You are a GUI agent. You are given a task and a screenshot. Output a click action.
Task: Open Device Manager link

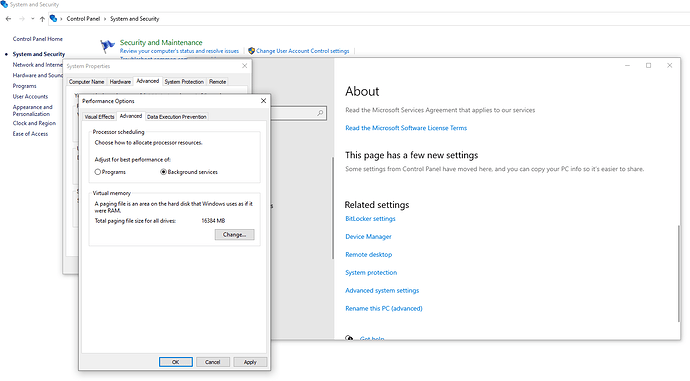pyautogui.click(x=368, y=237)
